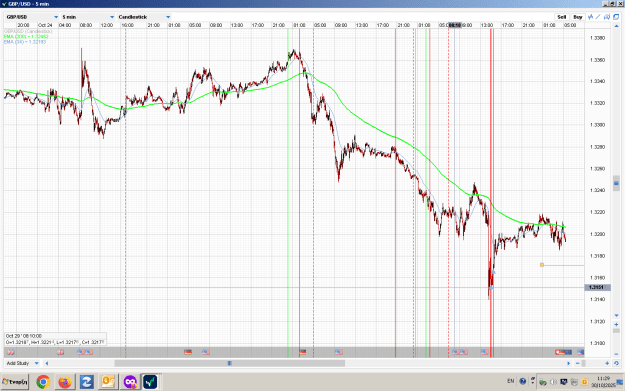Click the highlighted time label on time axis

(x=455, y=25)
